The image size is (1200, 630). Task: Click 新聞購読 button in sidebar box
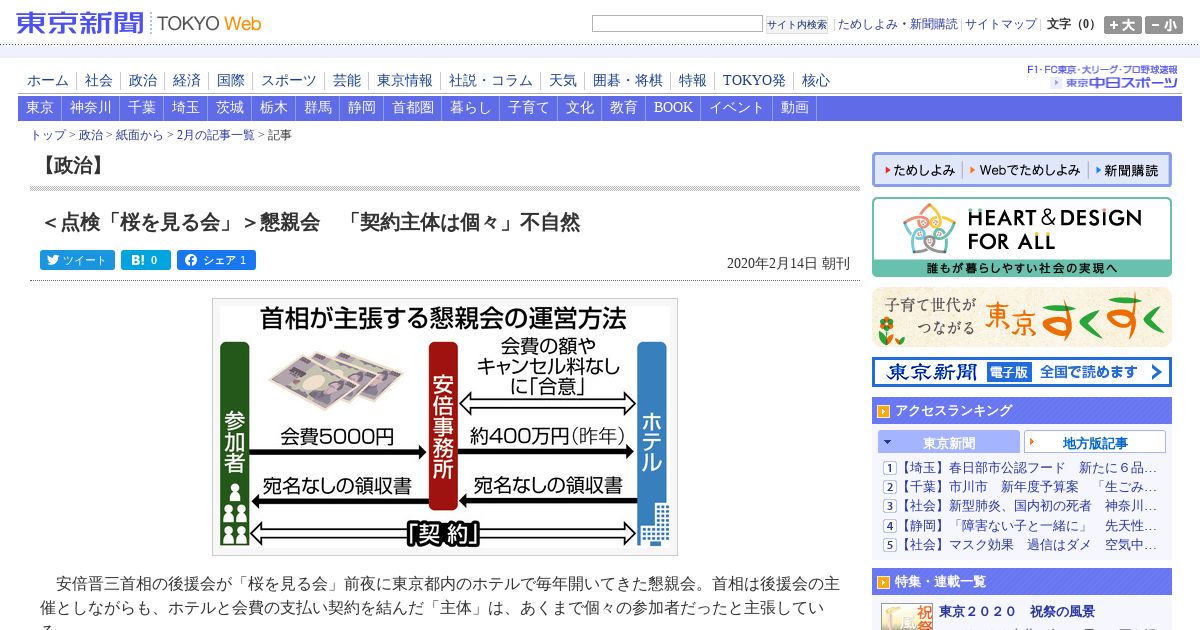point(1127,170)
